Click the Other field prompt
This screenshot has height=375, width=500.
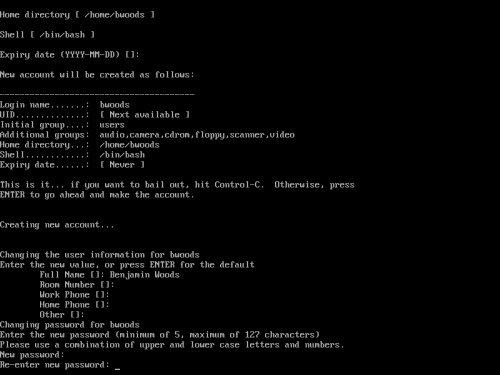(62, 315)
